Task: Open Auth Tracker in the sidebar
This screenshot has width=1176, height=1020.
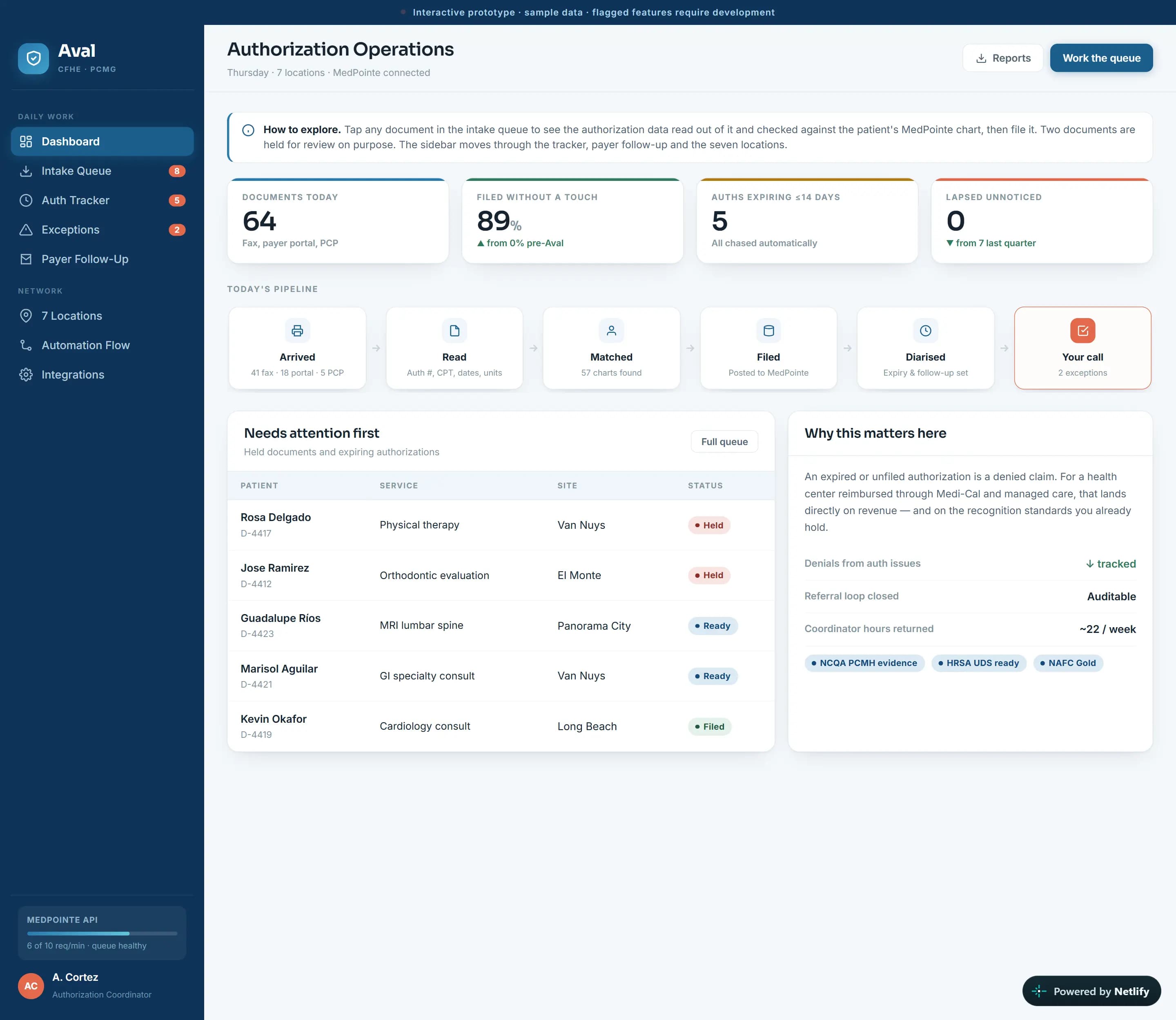Action: (x=102, y=200)
